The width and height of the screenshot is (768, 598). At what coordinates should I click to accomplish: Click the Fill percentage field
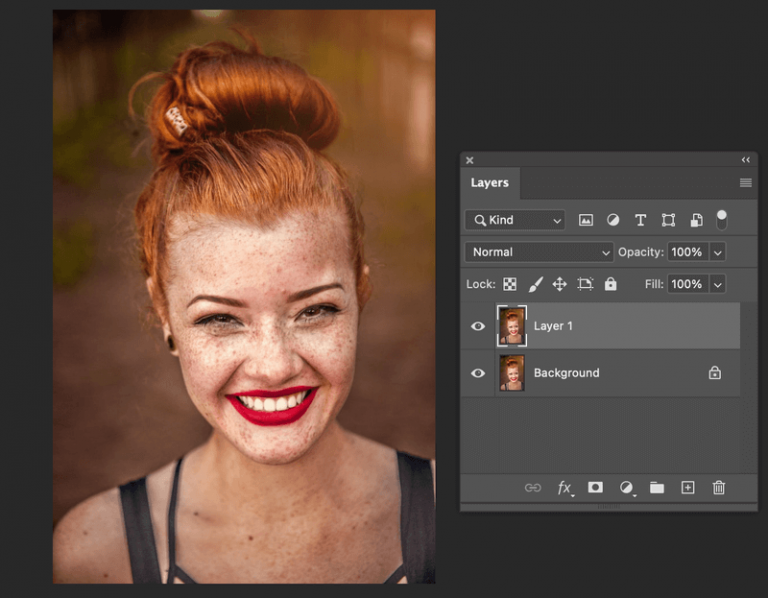[687, 284]
